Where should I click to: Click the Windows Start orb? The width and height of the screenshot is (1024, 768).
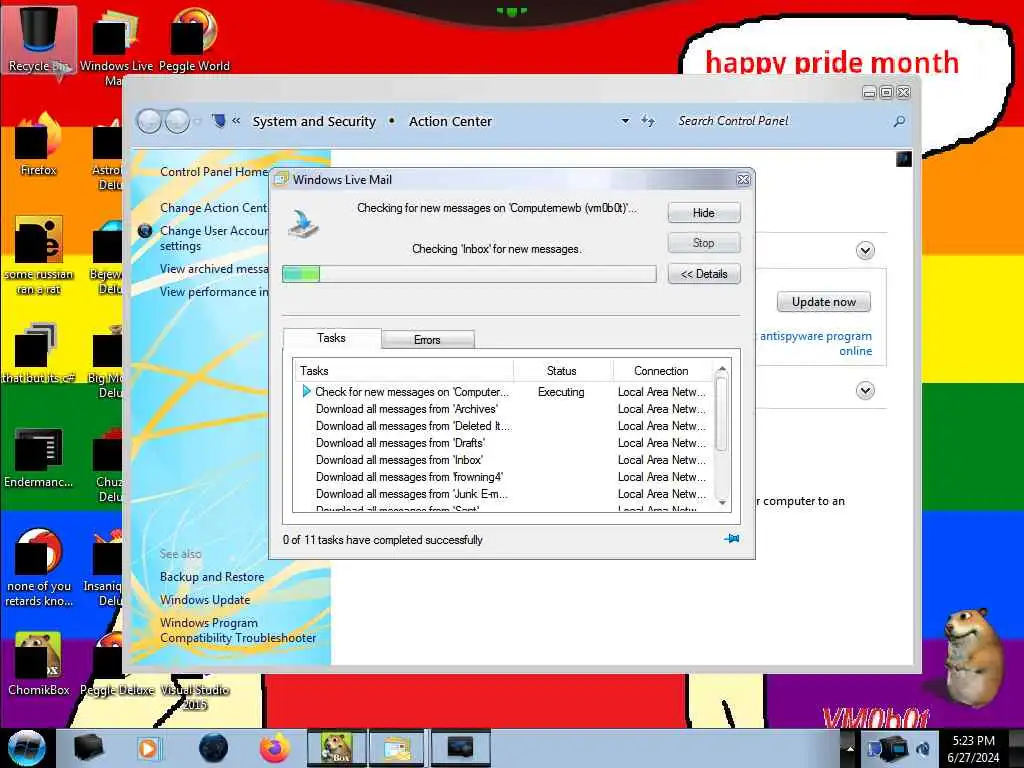[26, 748]
